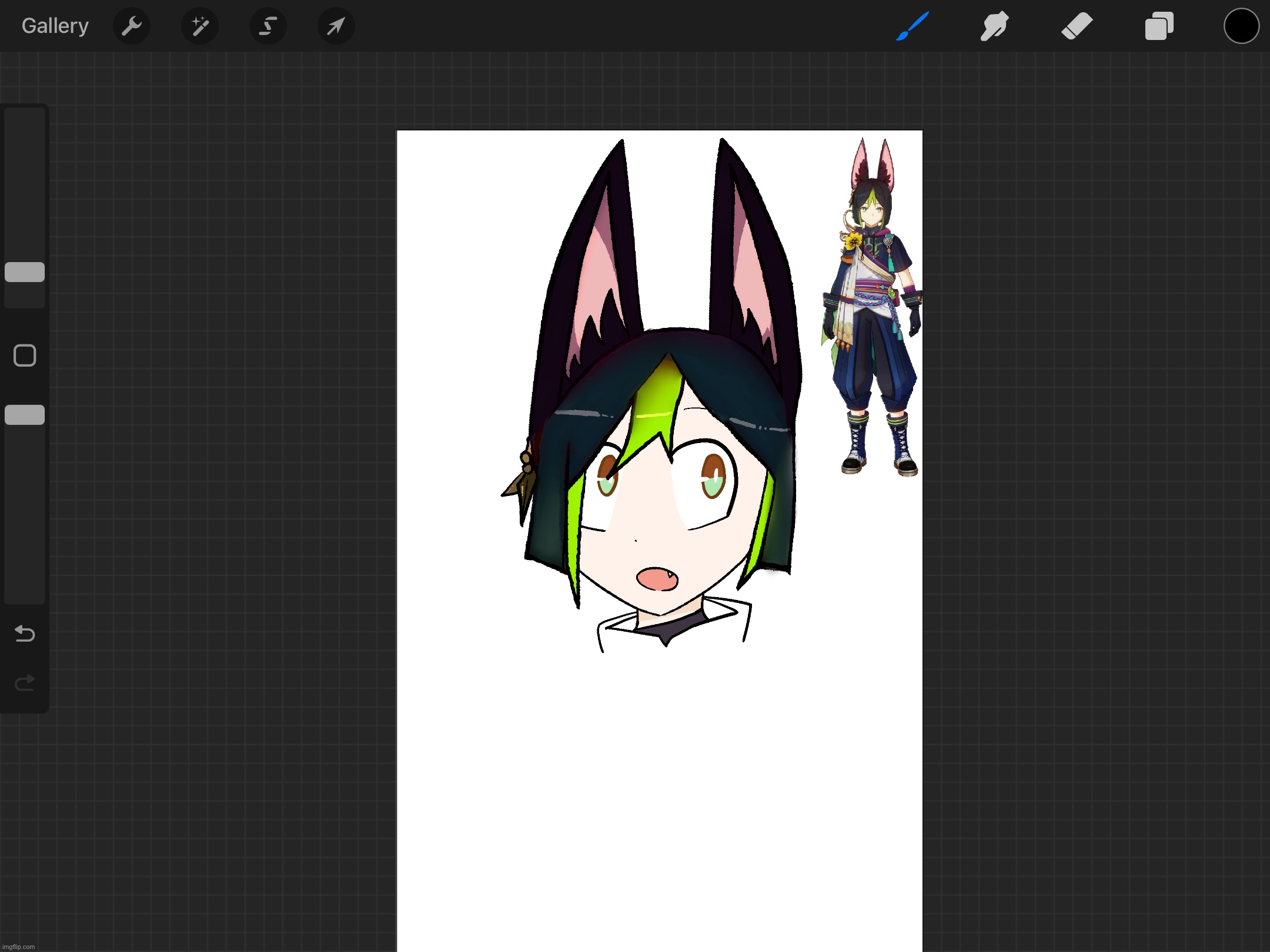Image resolution: width=1270 pixels, height=952 pixels.
Task: Click the brush size slider handle
Action: click(25, 272)
